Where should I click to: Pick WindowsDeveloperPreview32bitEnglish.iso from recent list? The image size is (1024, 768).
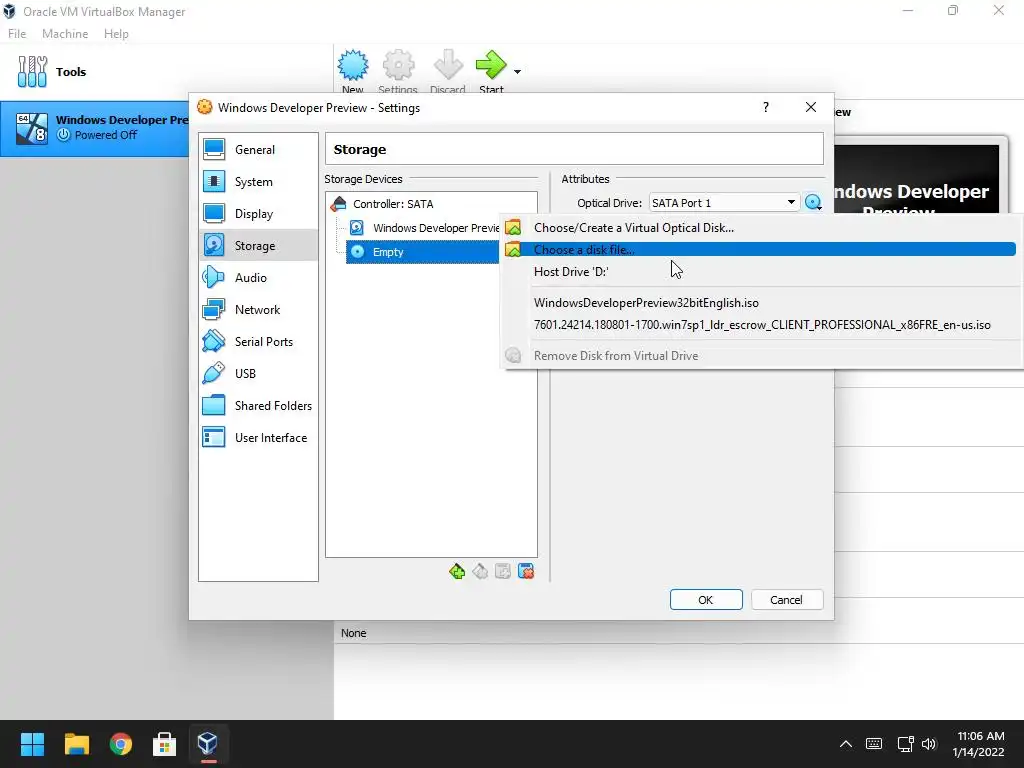[759, 302]
